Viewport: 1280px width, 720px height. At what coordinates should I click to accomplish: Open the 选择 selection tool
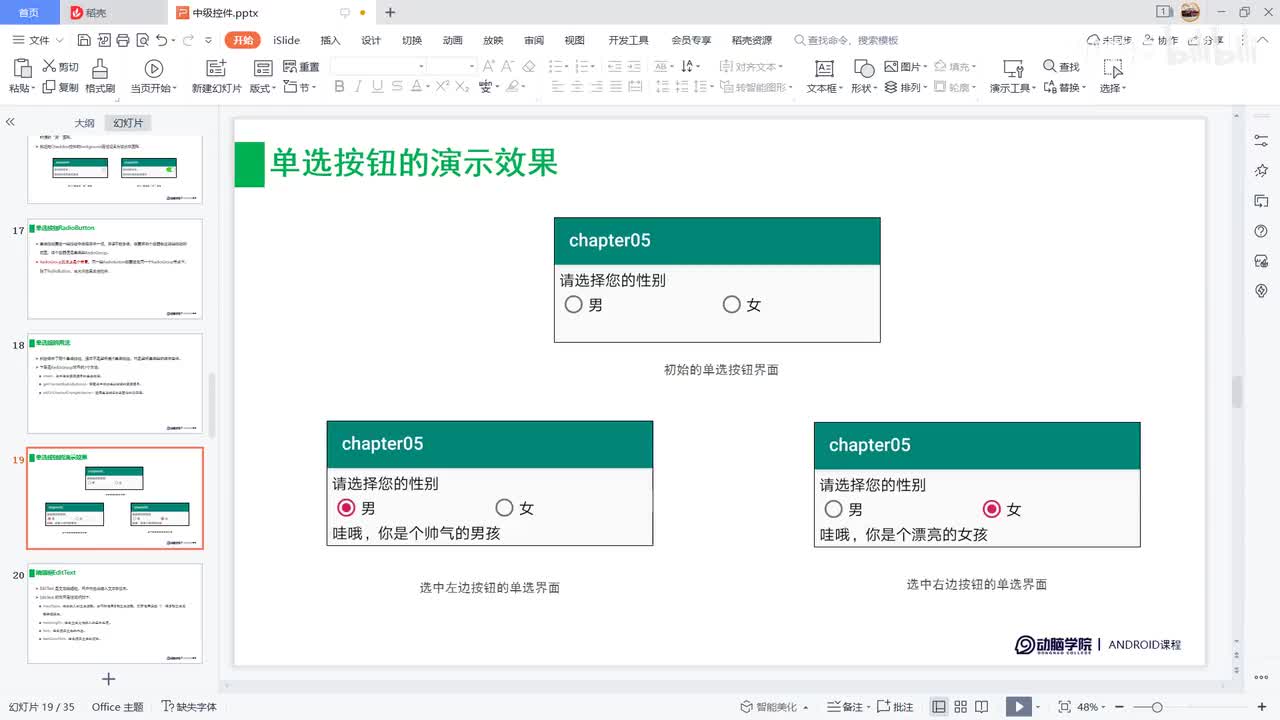1113,76
